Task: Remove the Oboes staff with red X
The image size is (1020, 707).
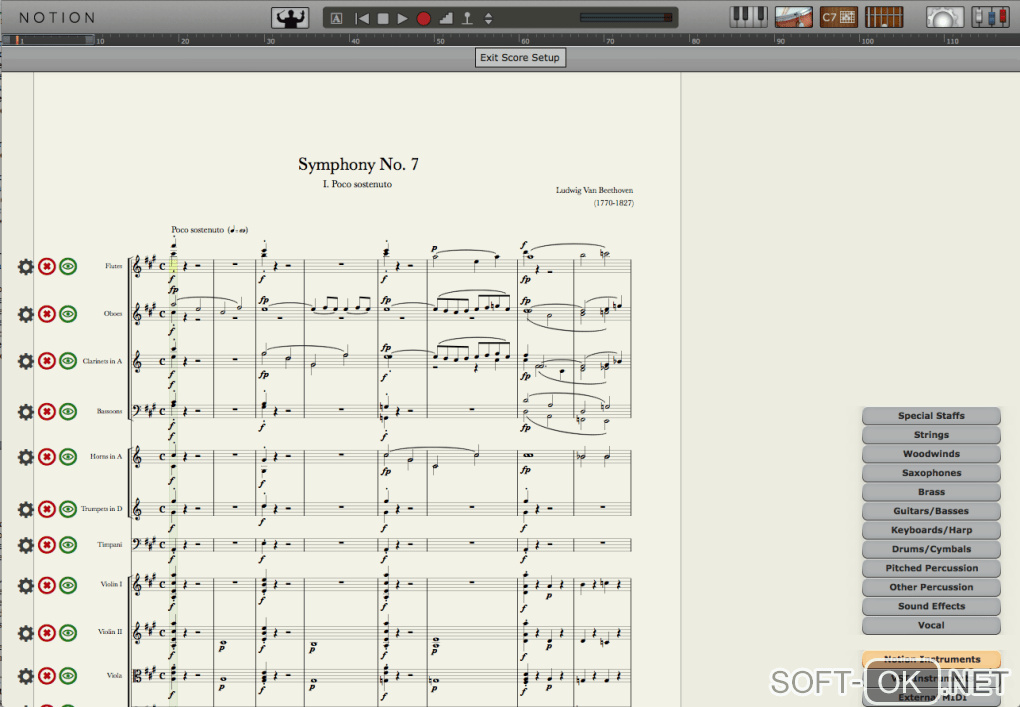Action: pyautogui.click(x=47, y=314)
